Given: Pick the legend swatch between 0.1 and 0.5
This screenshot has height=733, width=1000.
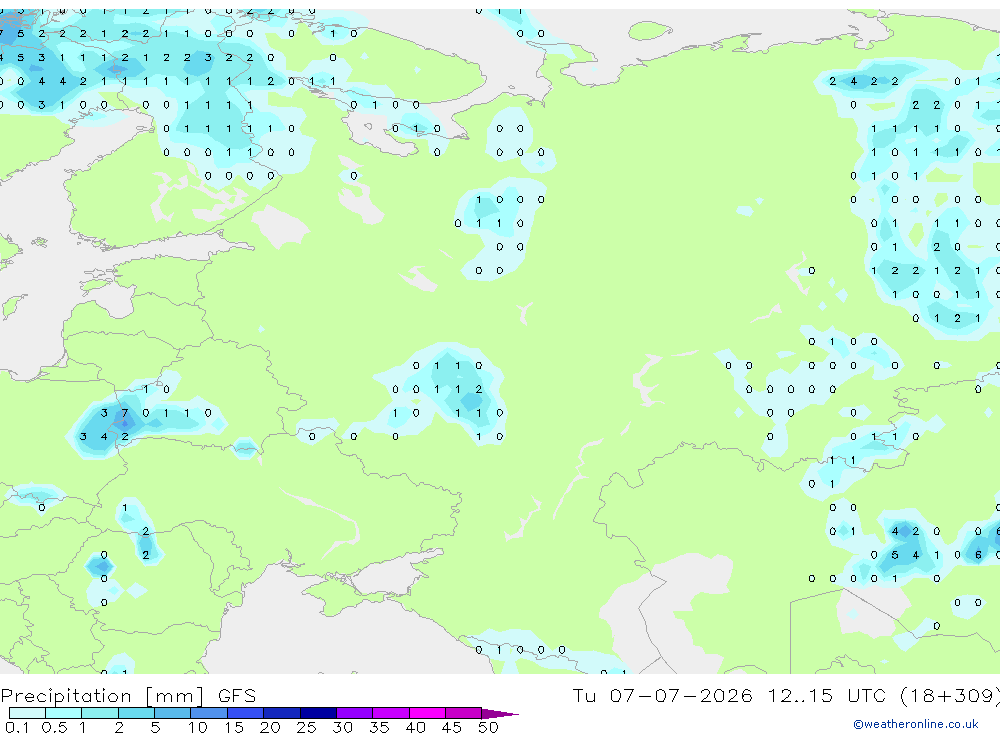Looking at the screenshot, I should click(x=27, y=713).
